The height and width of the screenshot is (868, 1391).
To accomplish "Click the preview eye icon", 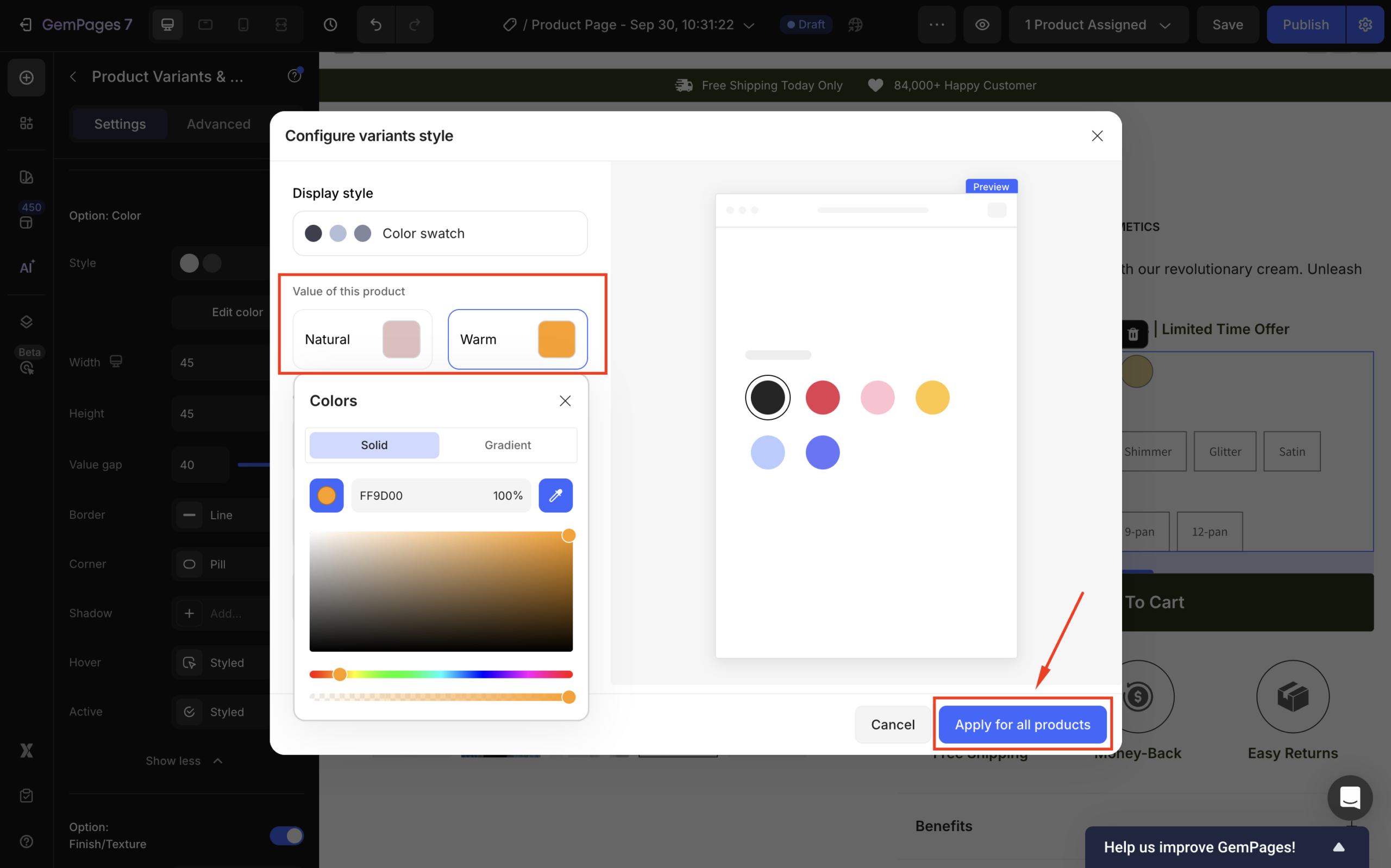I will coord(982,24).
